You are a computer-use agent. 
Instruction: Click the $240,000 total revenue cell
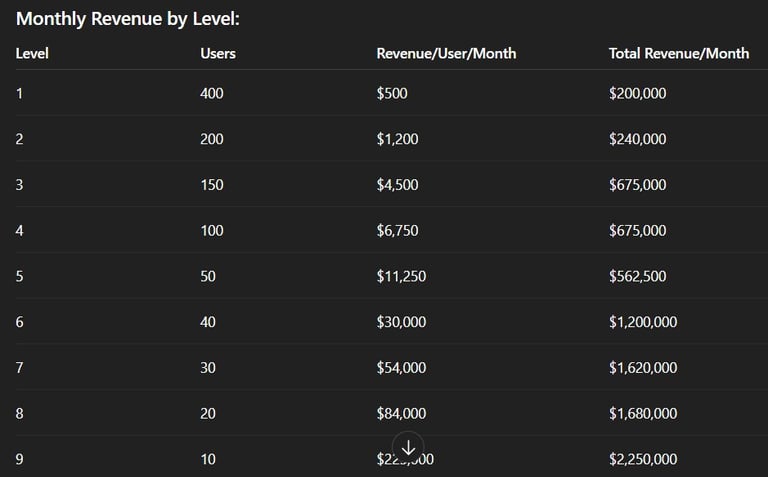pos(637,139)
